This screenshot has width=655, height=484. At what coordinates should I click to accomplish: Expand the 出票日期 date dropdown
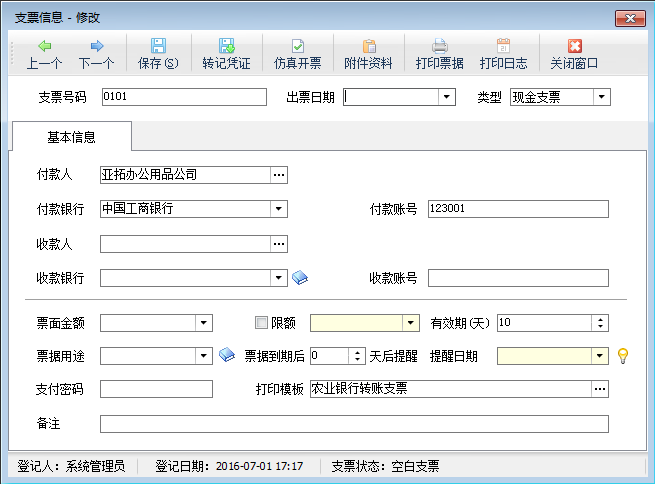[446, 97]
